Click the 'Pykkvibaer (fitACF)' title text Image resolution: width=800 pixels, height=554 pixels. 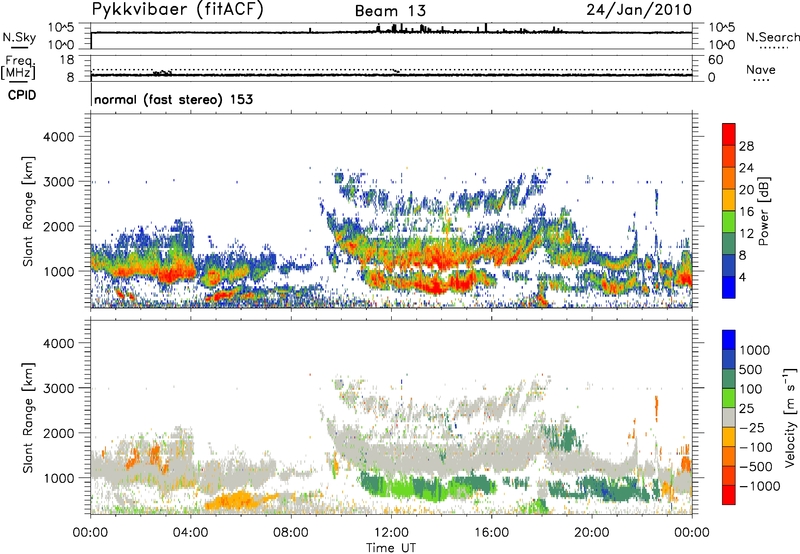pos(178,10)
